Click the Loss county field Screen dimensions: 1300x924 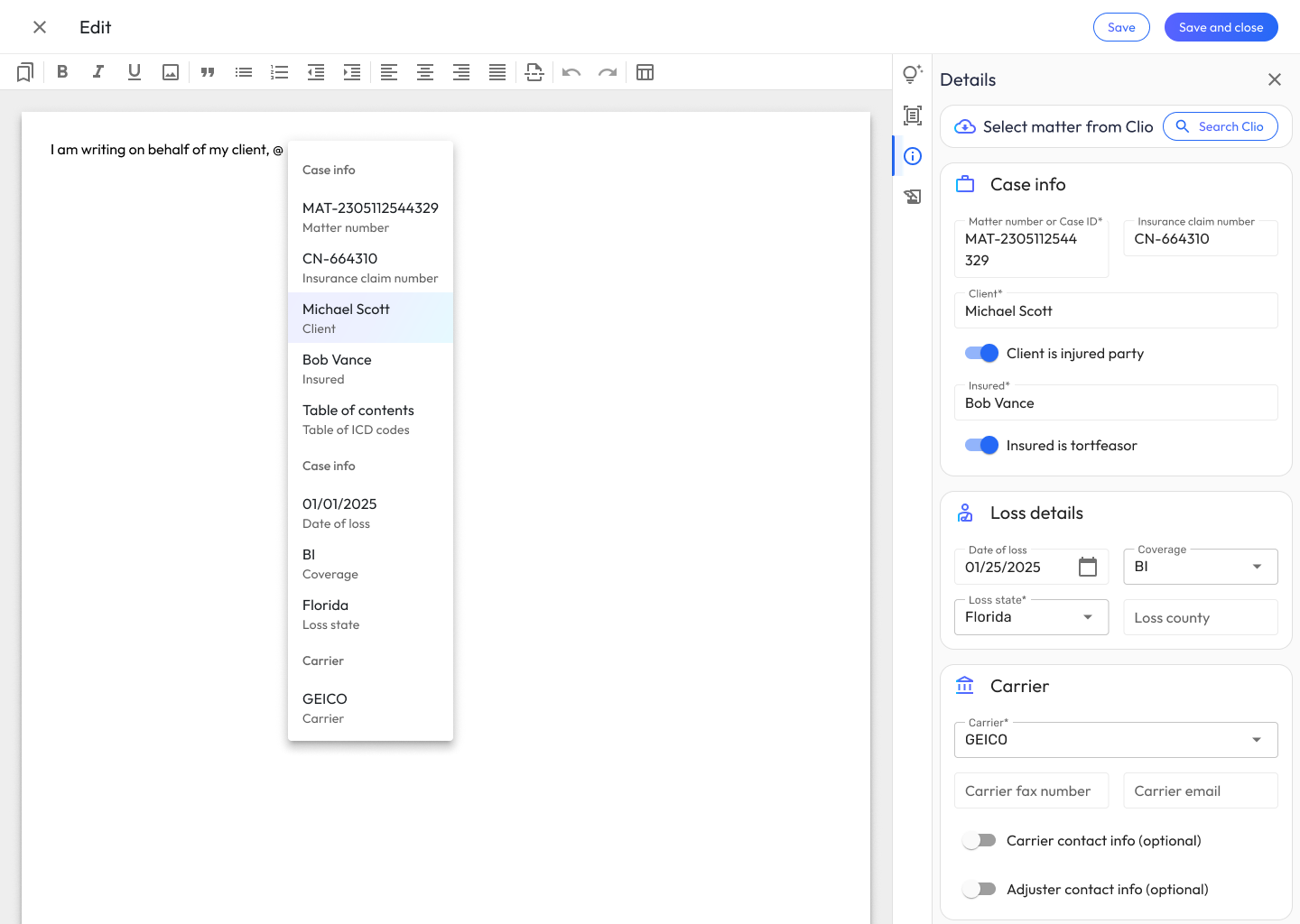[x=1201, y=617]
